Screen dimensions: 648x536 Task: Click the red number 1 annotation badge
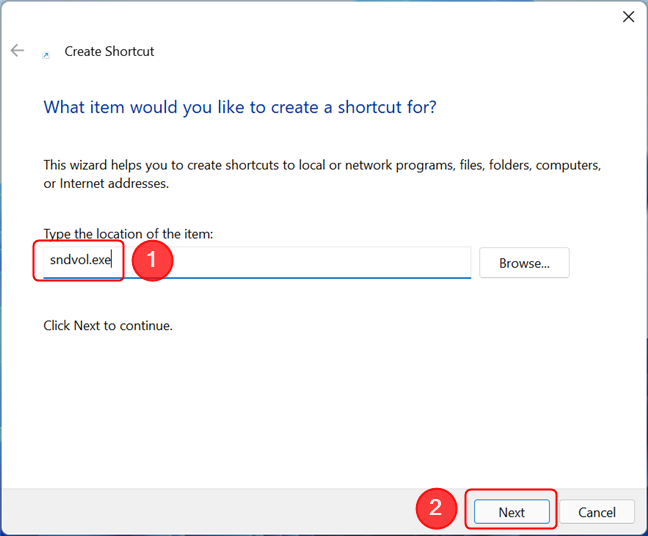(x=152, y=262)
